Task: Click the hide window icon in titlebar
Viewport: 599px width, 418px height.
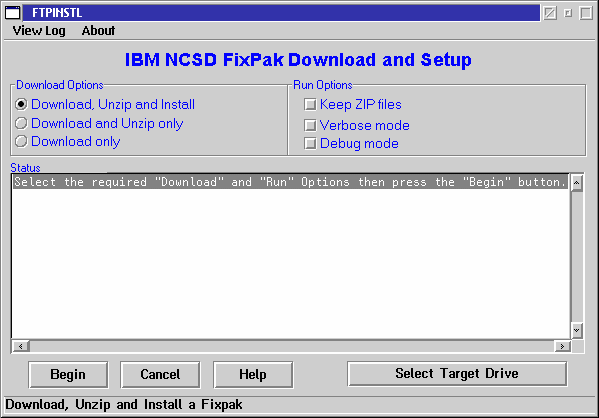Action: (550, 13)
